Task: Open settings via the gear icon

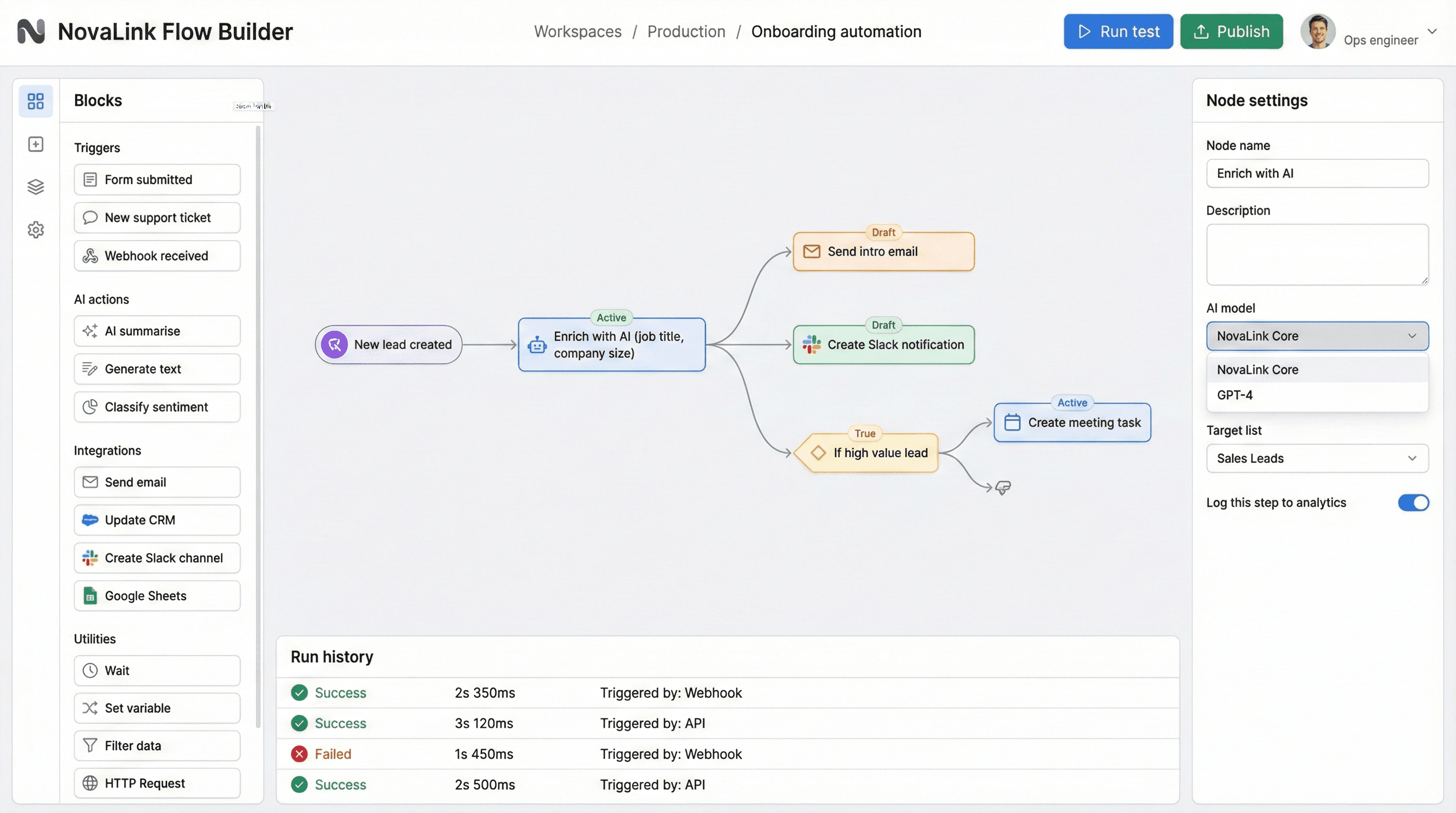Action: (35, 230)
